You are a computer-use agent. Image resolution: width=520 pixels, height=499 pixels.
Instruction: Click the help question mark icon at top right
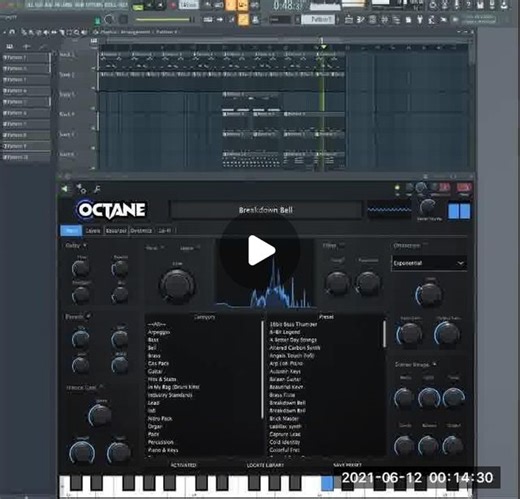(468, 5)
